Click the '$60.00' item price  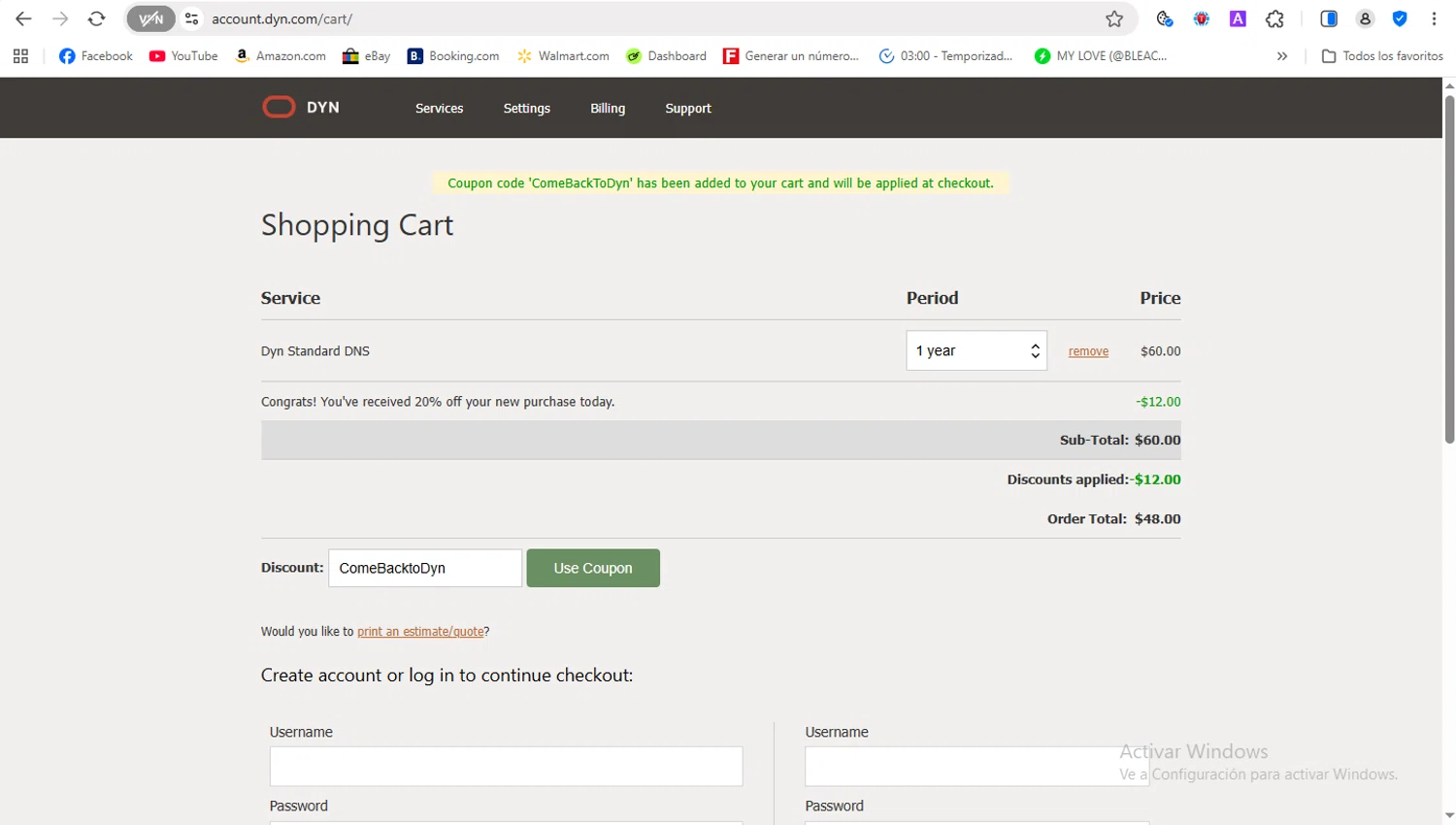pyautogui.click(x=1161, y=351)
